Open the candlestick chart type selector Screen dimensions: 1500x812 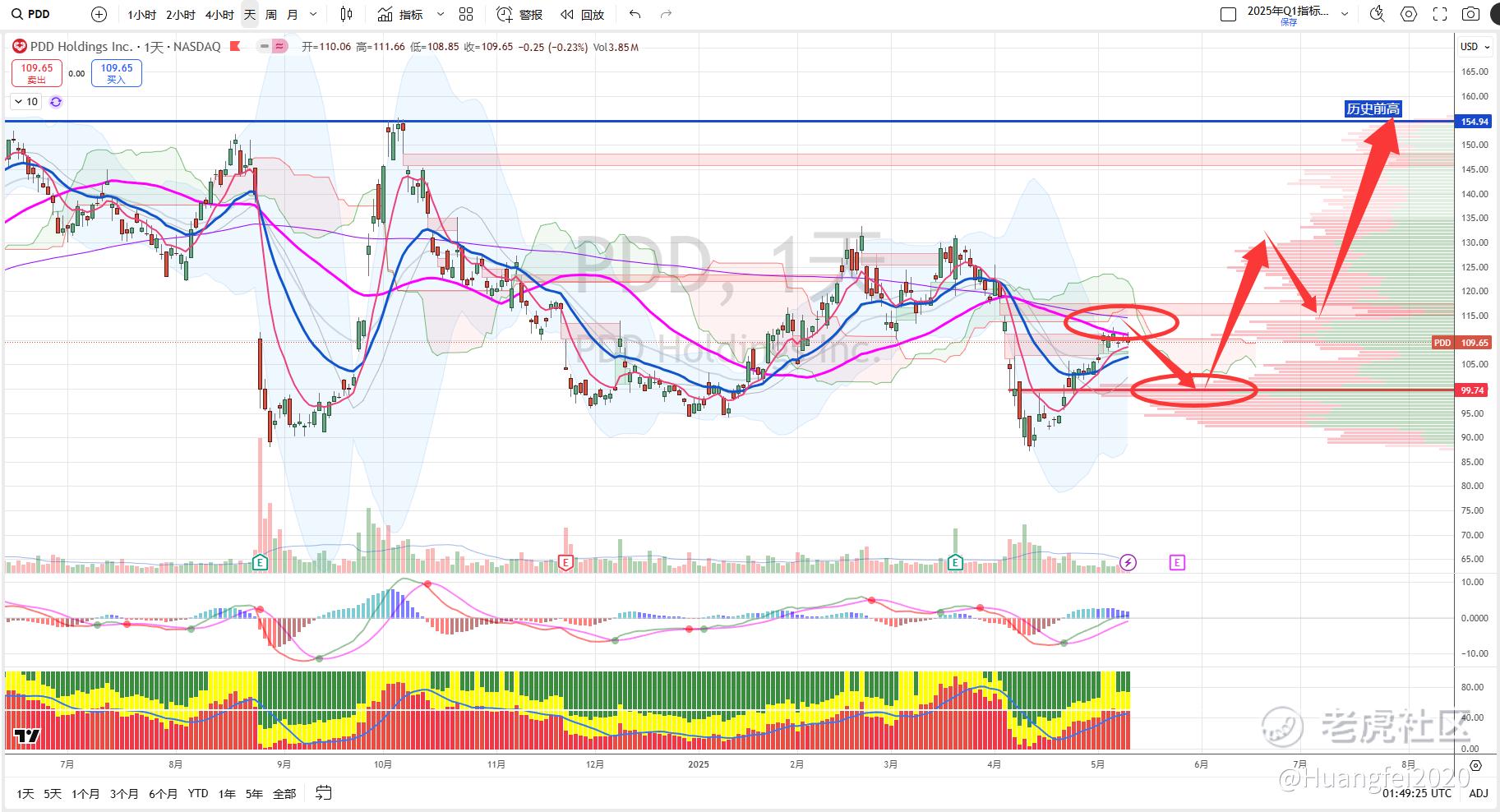(x=346, y=14)
